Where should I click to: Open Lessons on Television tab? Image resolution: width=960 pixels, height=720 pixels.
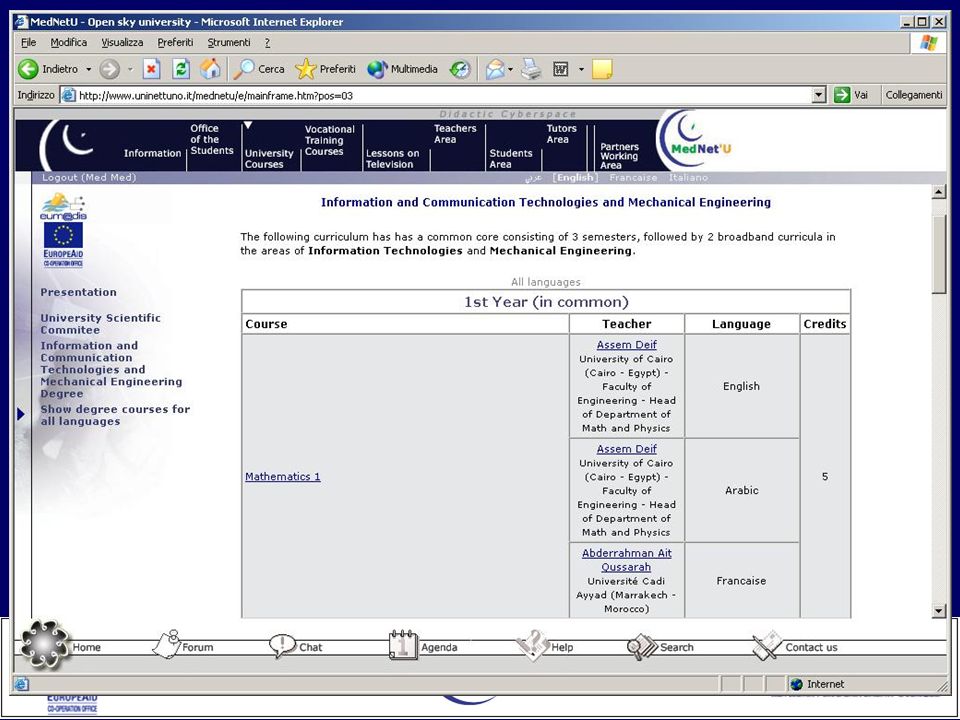[x=392, y=159]
